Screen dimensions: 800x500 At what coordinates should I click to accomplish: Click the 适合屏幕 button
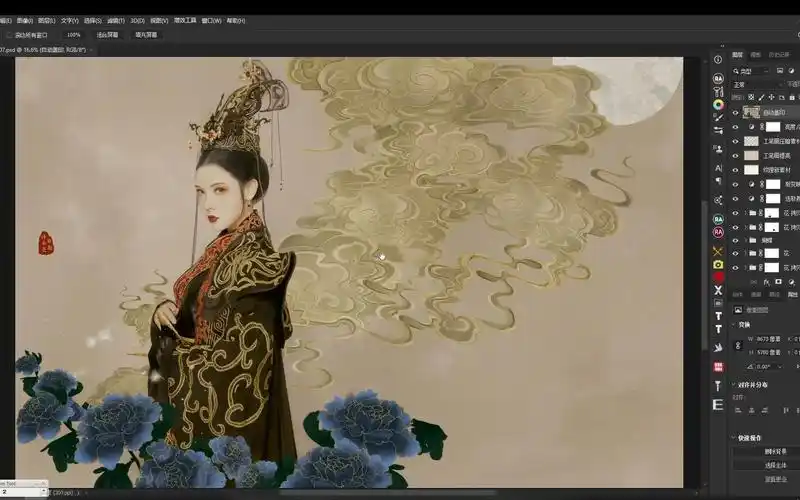pyautogui.click(x=107, y=35)
